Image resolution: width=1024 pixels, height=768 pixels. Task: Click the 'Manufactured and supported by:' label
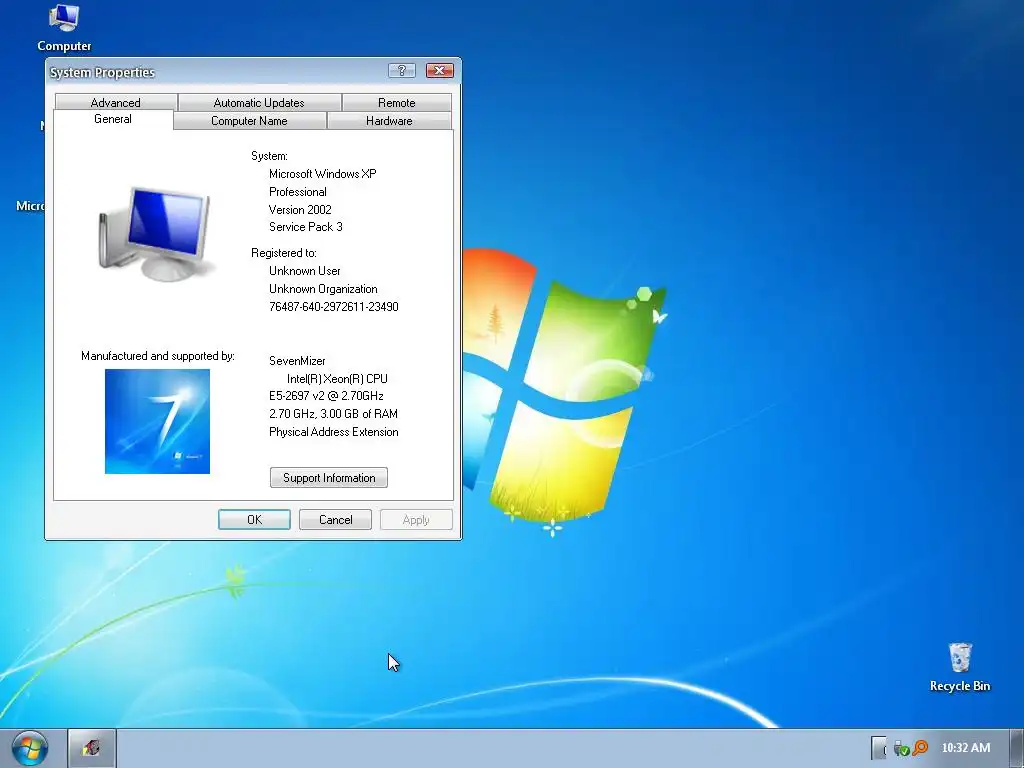(158, 356)
